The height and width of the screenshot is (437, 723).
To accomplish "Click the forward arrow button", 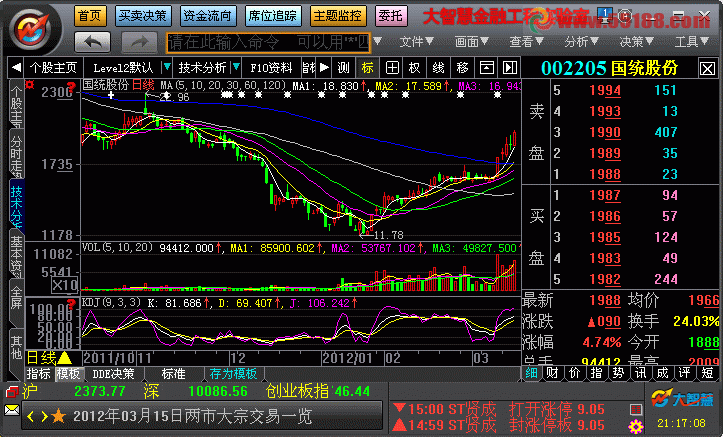I will pyautogui.click(x=139, y=42).
